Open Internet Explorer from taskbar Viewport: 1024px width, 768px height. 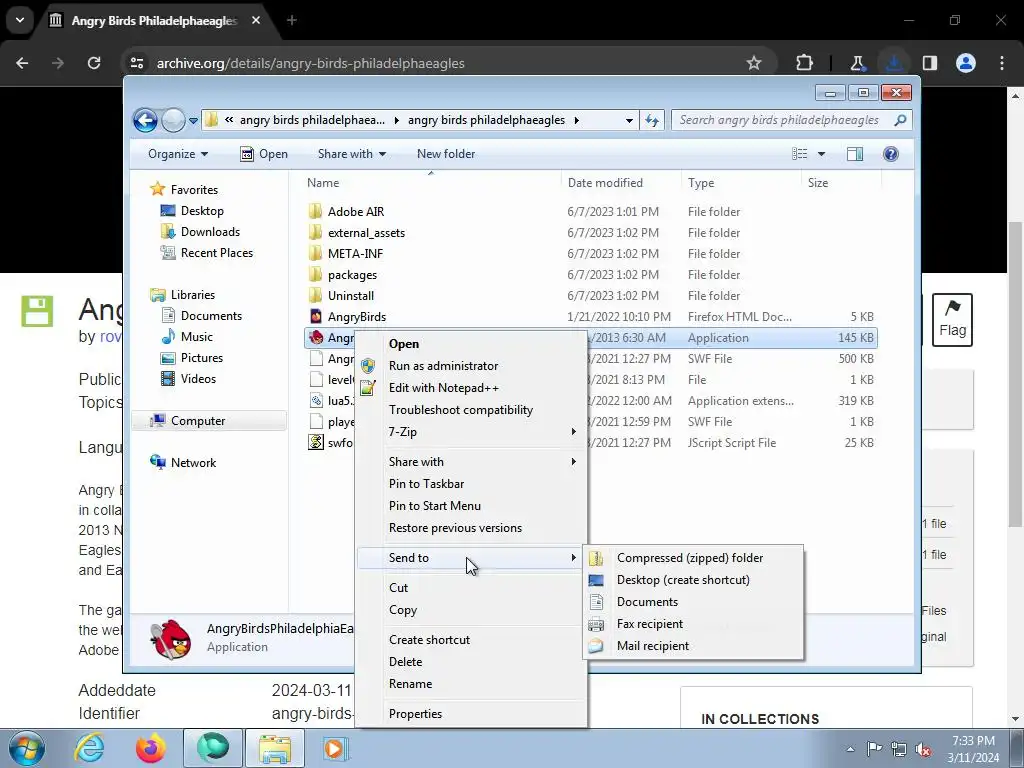(88, 748)
